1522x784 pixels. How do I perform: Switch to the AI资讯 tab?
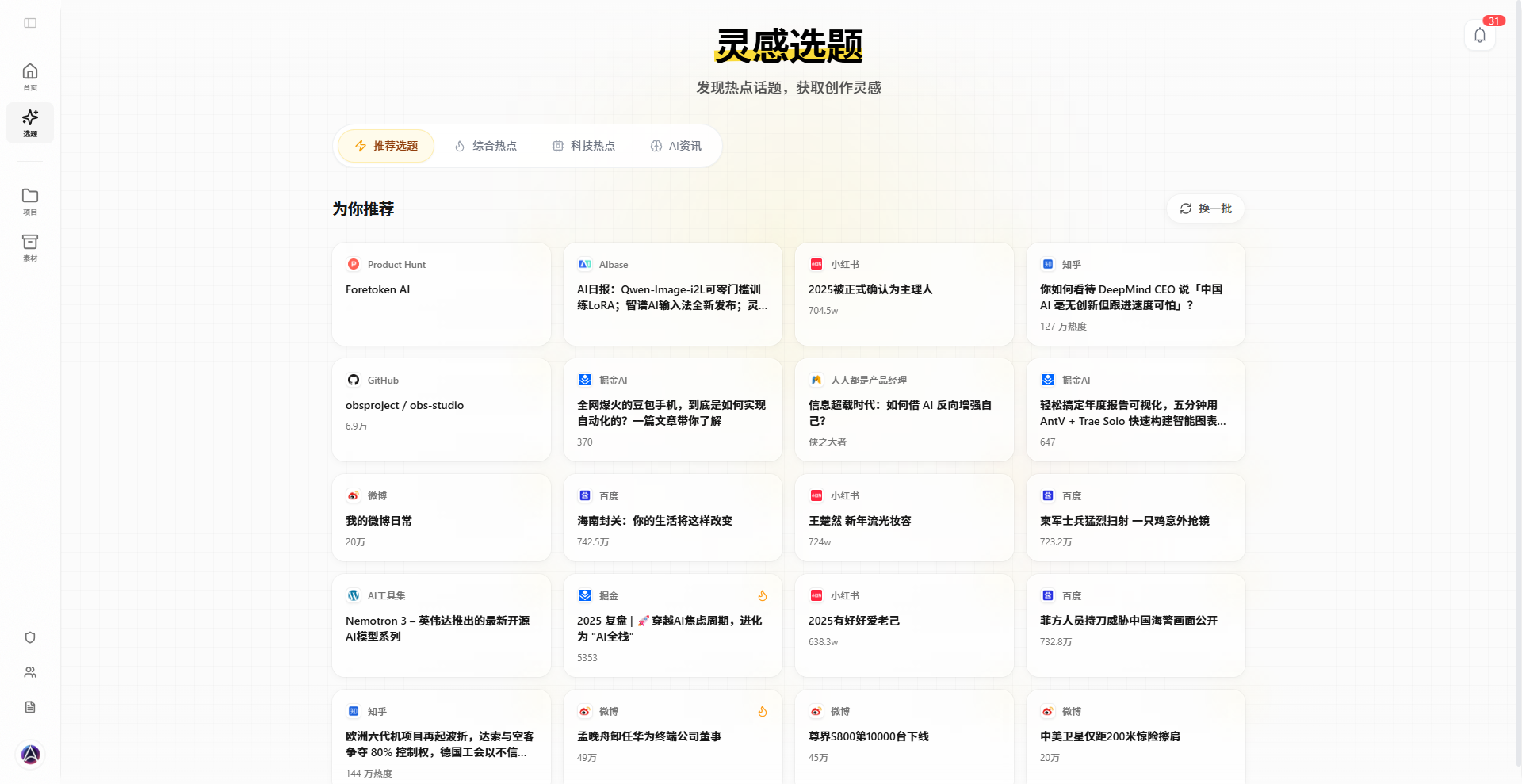tap(676, 146)
